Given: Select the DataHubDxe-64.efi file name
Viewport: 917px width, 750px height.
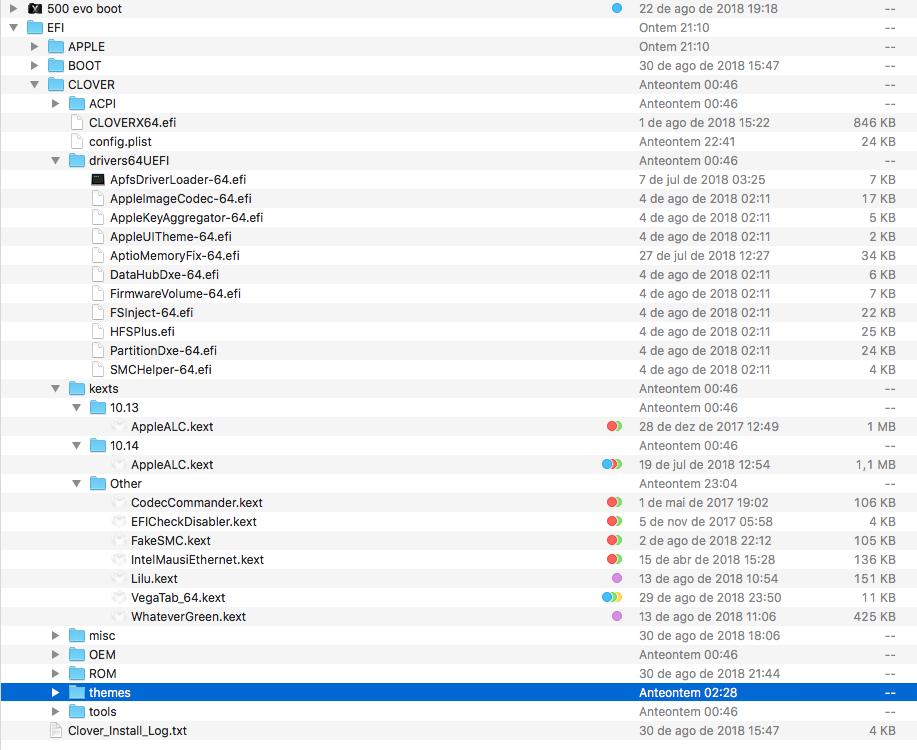Looking at the screenshot, I should tap(164, 275).
